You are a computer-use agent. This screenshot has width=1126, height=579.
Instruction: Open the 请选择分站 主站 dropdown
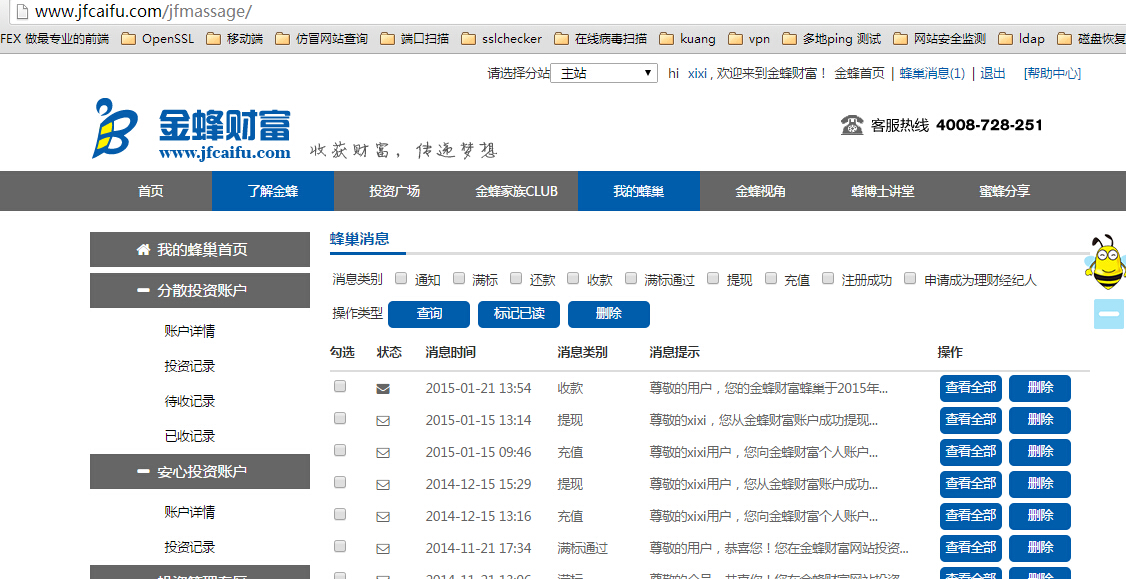[x=604, y=73]
